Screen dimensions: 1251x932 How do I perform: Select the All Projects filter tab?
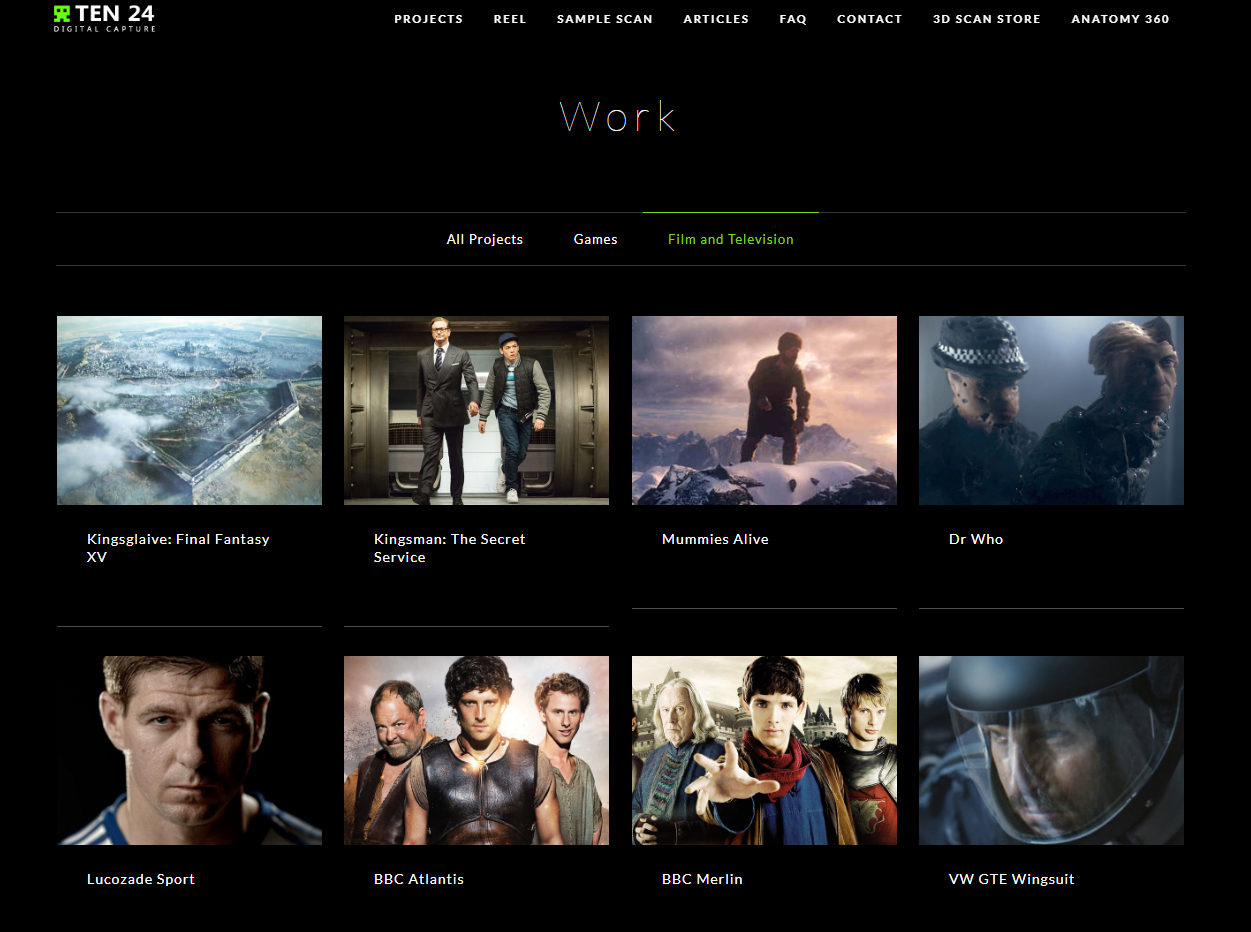tap(485, 239)
